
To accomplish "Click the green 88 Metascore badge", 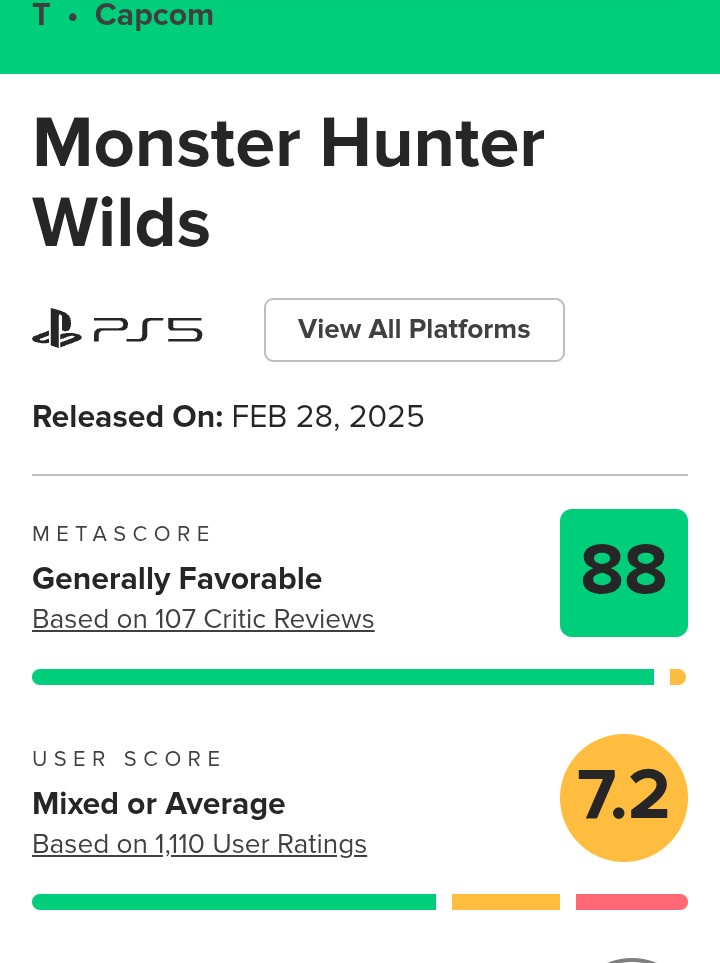I will (623, 572).
